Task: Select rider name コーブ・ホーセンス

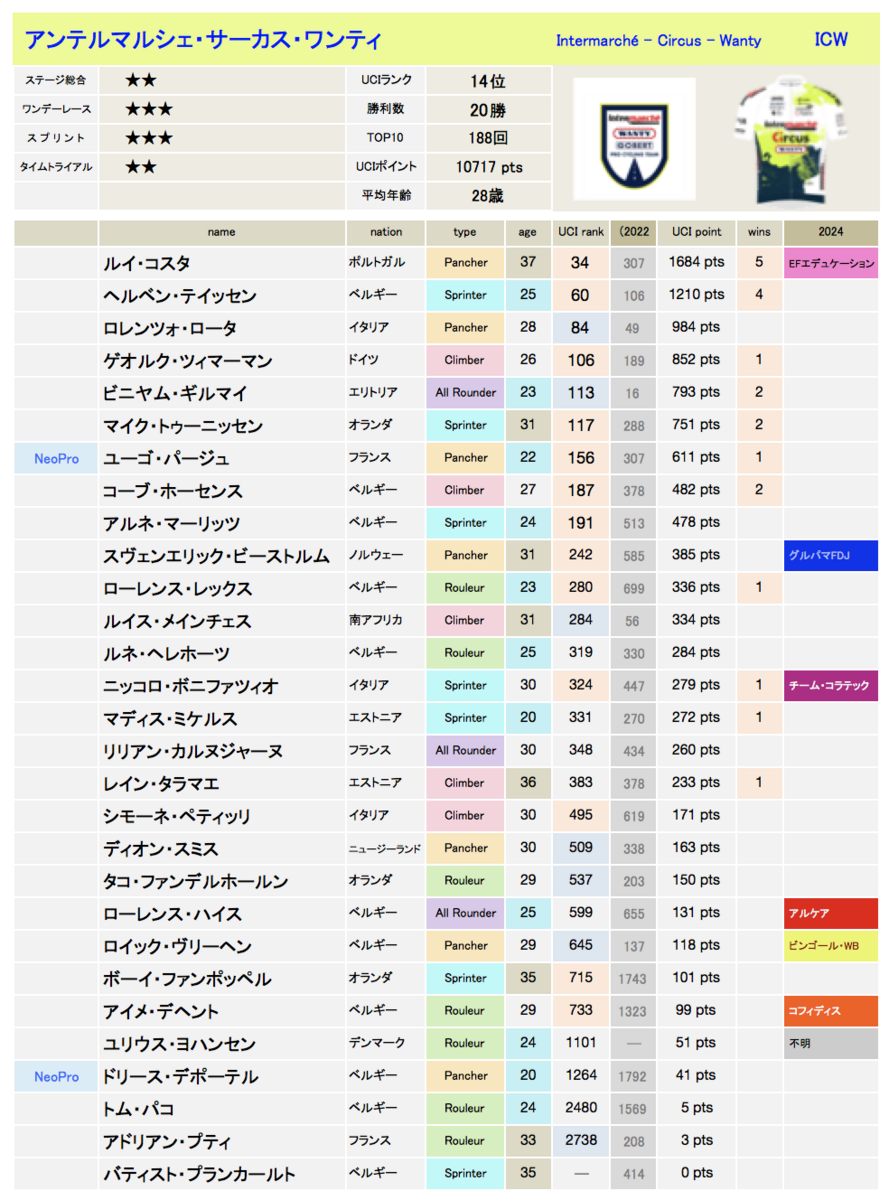Action: [x=172, y=491]
